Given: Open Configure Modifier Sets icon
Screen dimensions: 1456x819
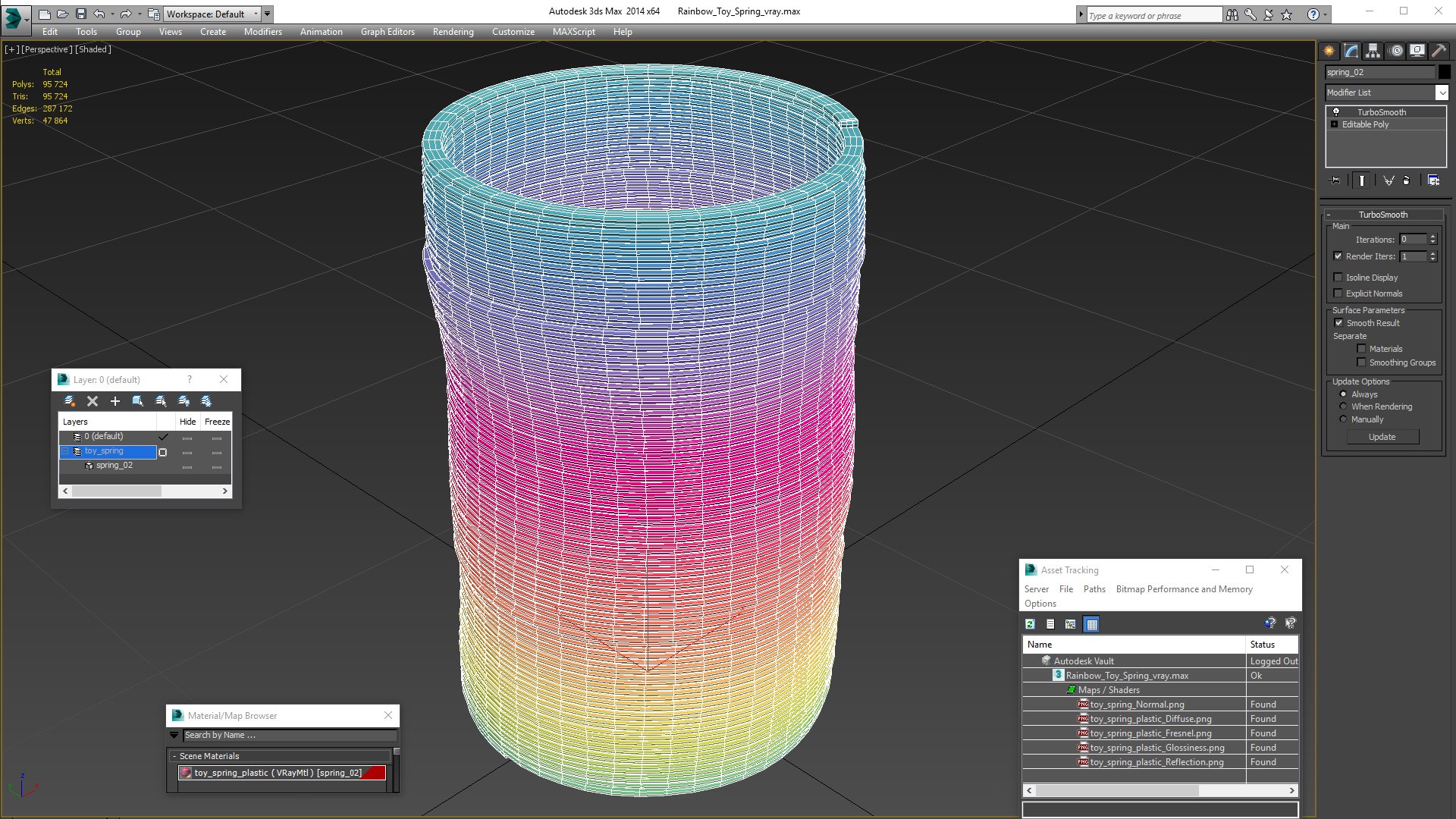Looking at the screenshot, I should (x=1433, y=180).
